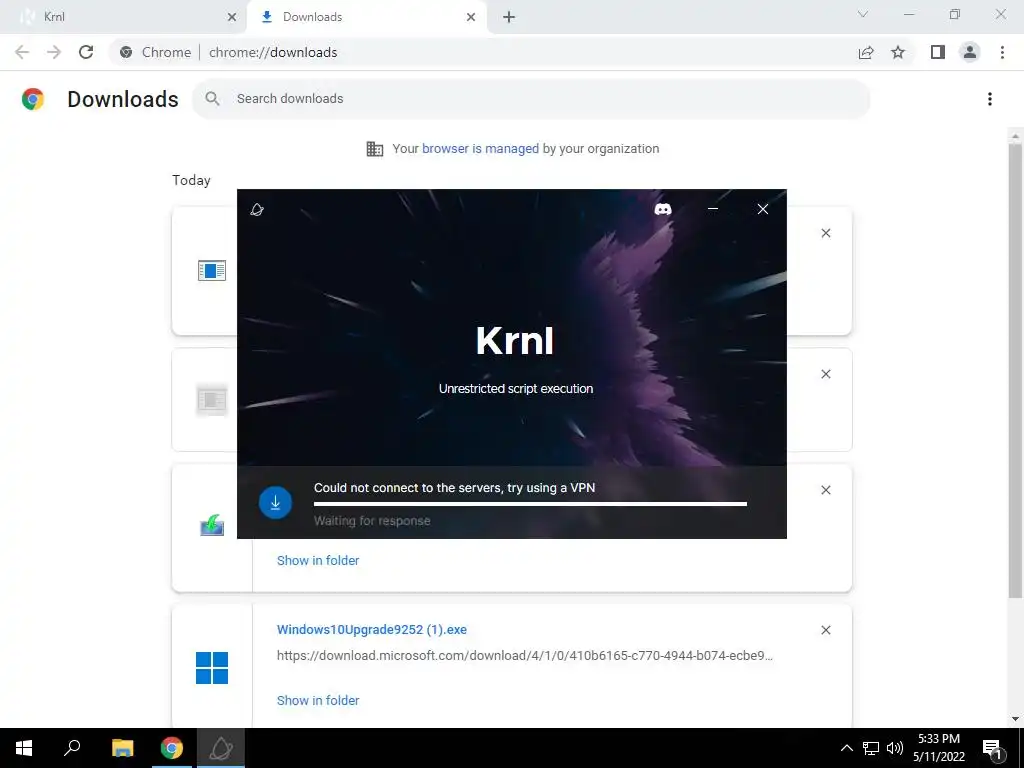Click the download.microsoft.com source URL
Screen dimensions: 1024x768
[524, 656]
